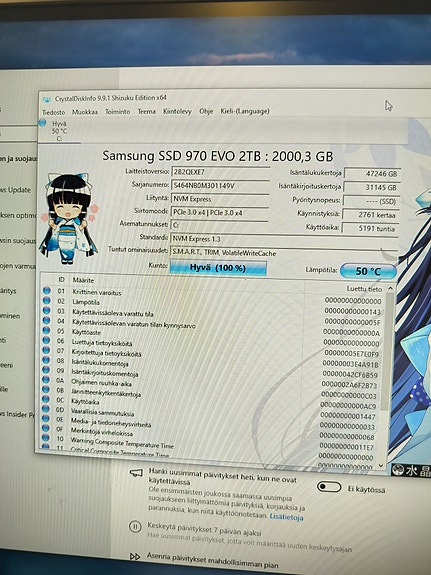Open the Lisätietoja link in Windows Update

(286, 517)
